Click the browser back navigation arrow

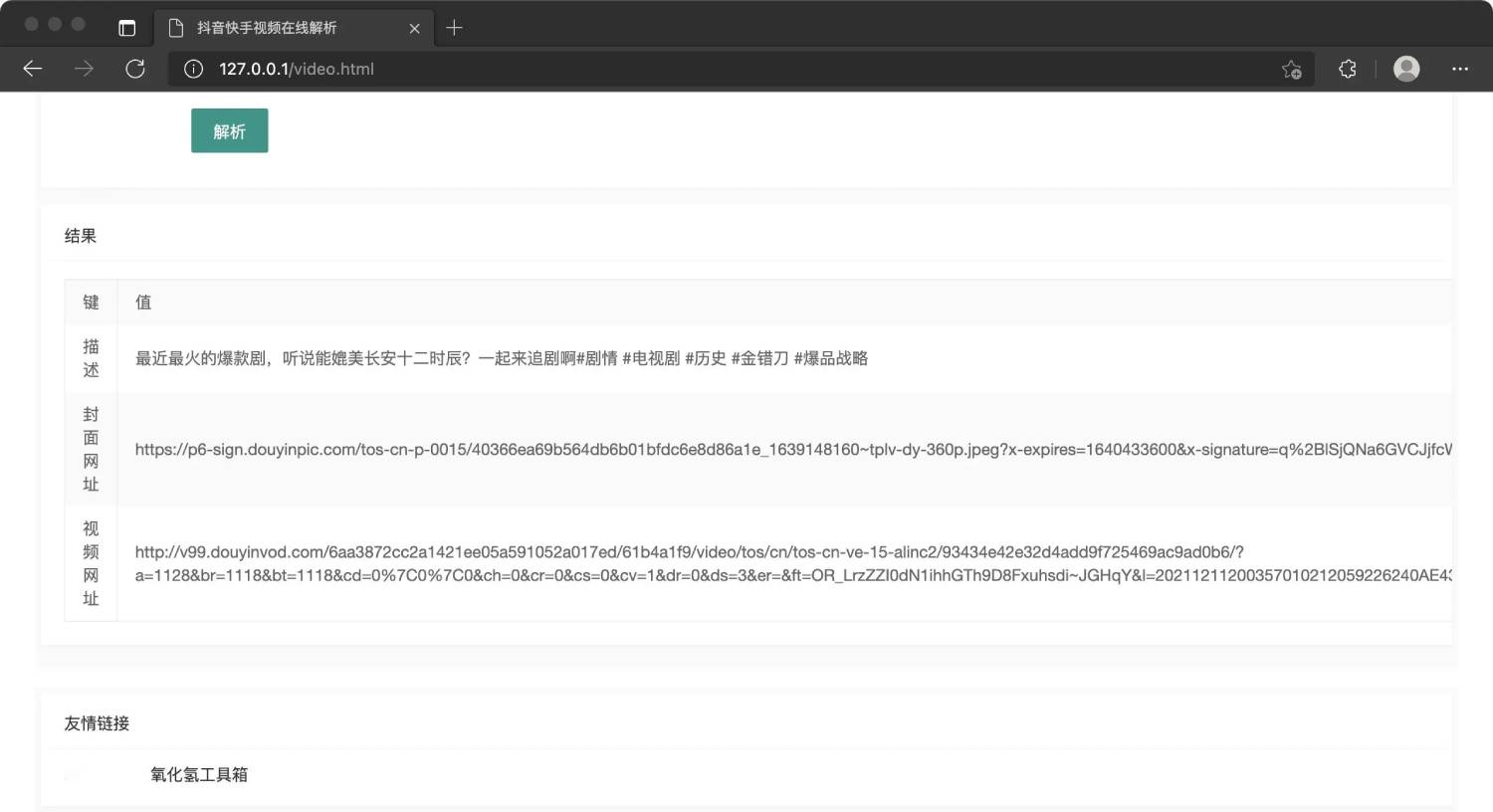point(33,69)
